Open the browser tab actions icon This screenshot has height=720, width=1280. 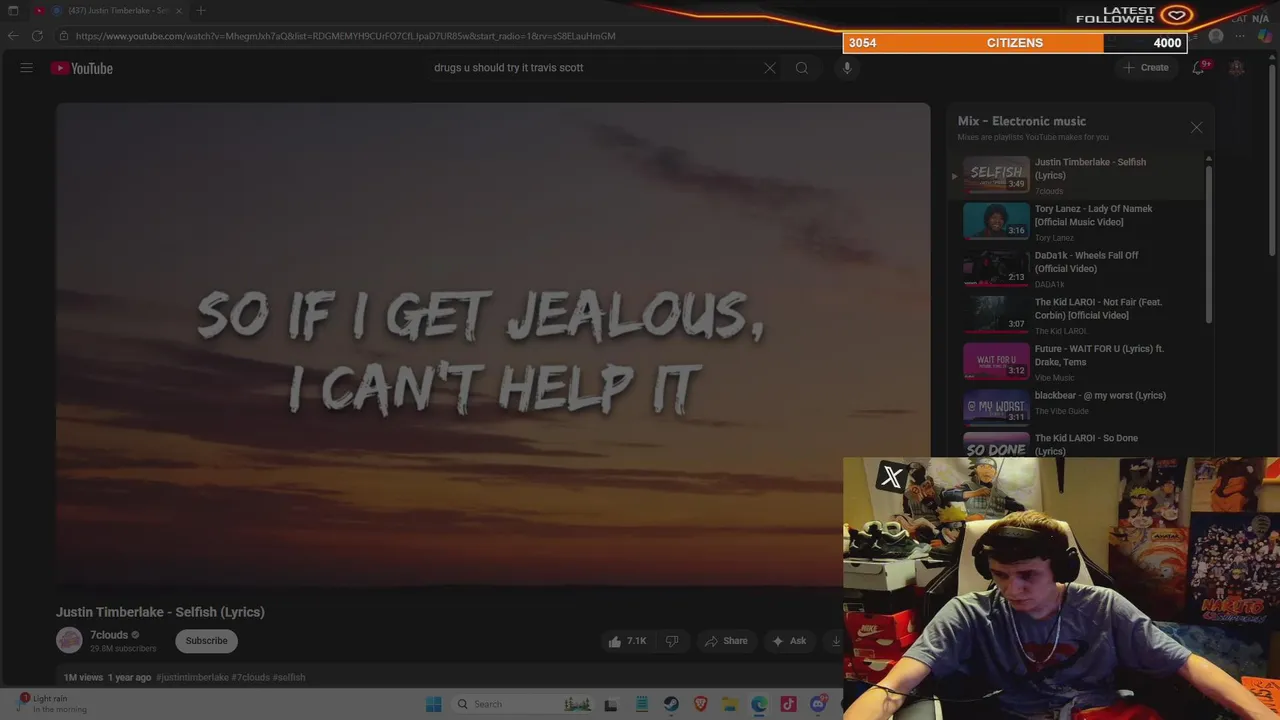coord(13,11)
